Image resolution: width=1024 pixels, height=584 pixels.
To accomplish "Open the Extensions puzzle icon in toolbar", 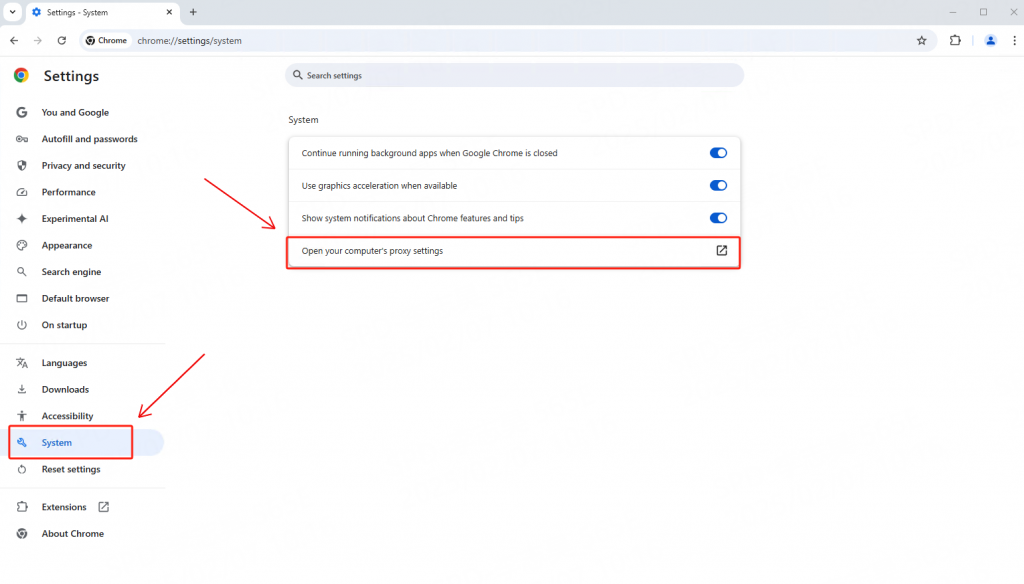I will pyautogui.click(x=955, y=41).
